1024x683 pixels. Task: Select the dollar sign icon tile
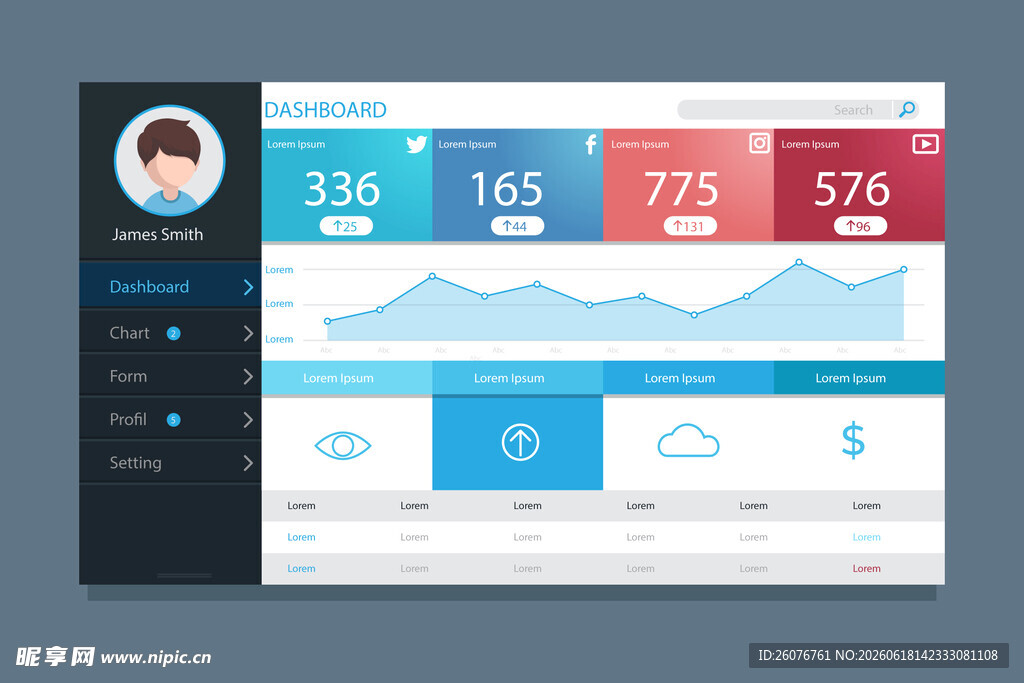point(859,443)
